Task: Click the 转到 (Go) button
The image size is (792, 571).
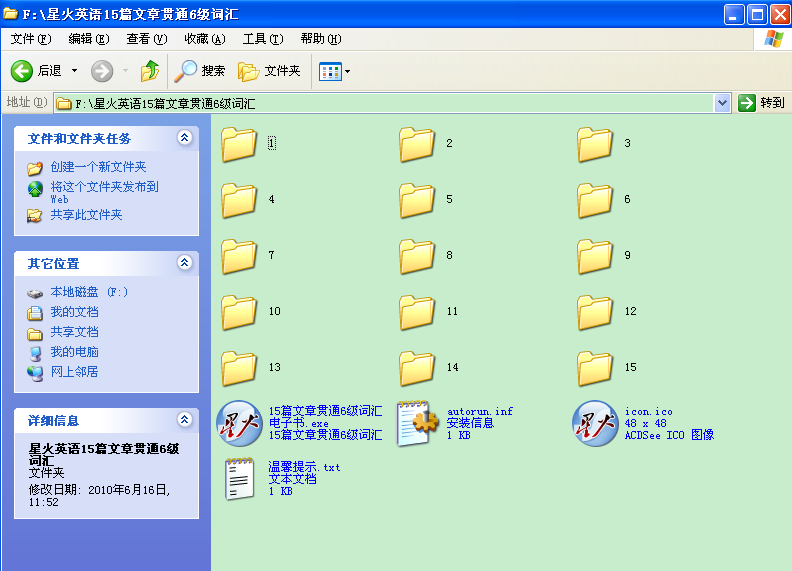Action: 761,103
